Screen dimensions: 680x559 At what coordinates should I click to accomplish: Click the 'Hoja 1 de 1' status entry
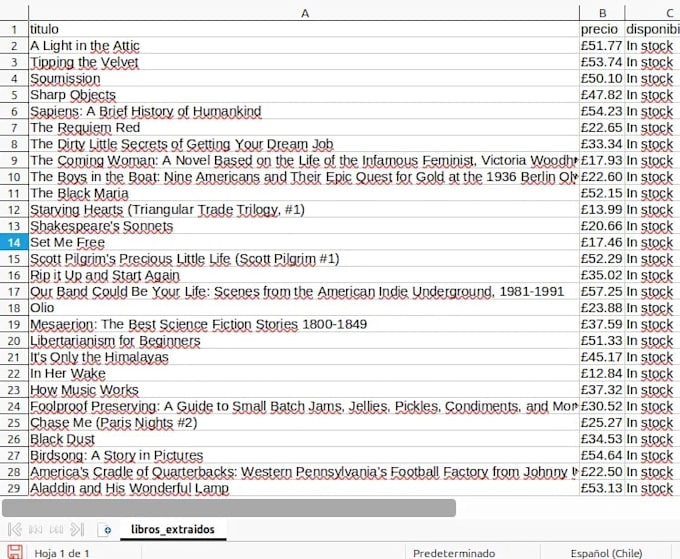tap(62, 553)
